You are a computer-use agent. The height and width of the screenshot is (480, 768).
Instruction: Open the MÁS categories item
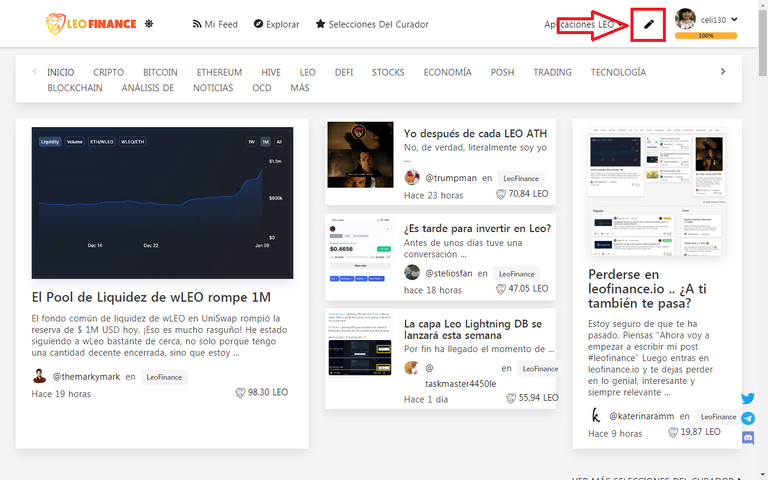(x=300, y=88)
